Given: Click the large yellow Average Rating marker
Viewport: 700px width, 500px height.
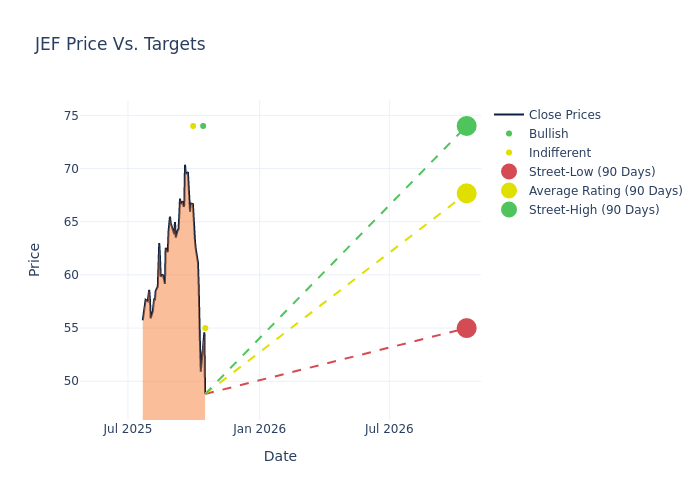Looking at the screenshot, I should [466, 193].
